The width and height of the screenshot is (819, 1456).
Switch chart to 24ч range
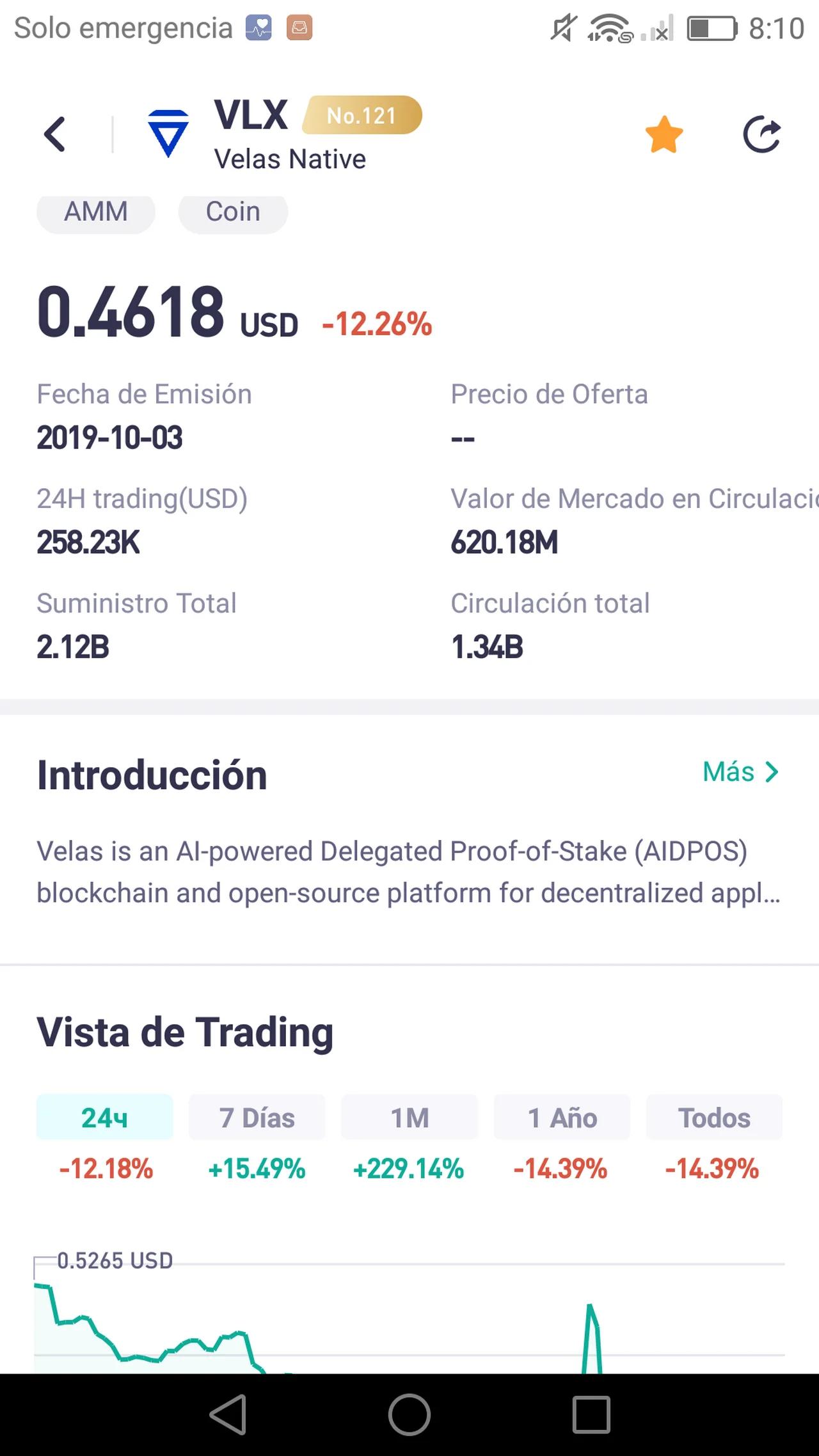[x=104, y=1118]
